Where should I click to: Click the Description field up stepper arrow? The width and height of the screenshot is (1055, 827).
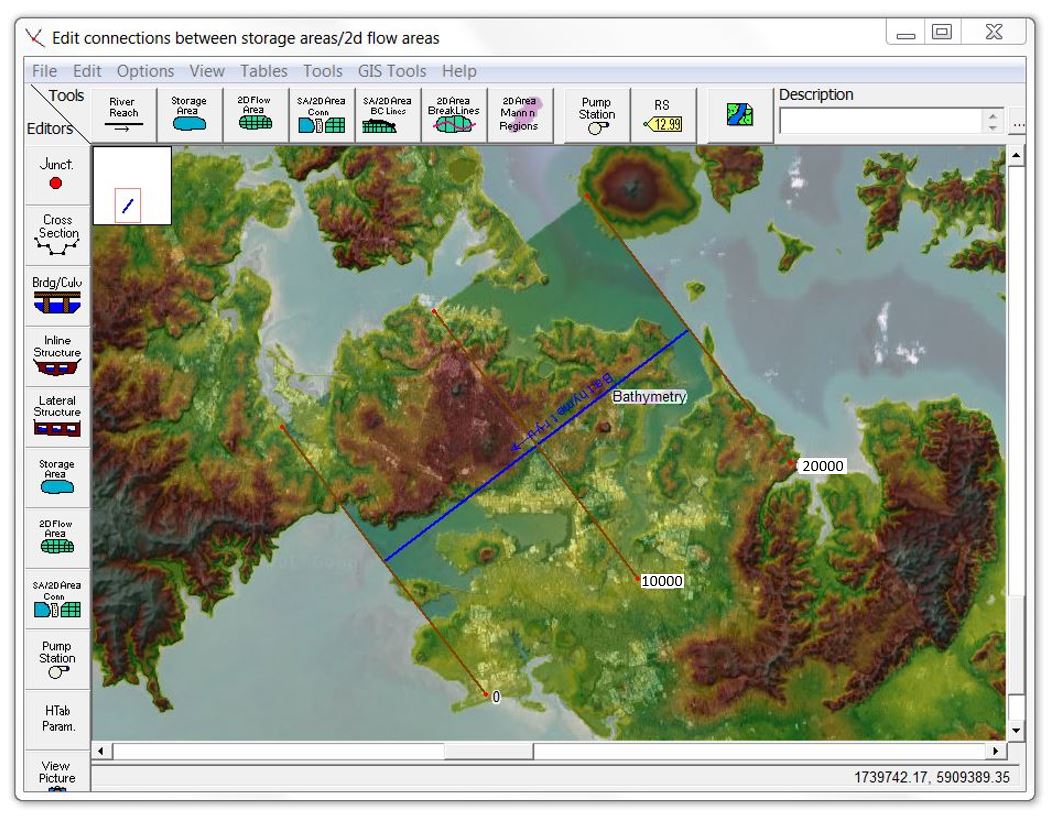(x=993, y=115)
